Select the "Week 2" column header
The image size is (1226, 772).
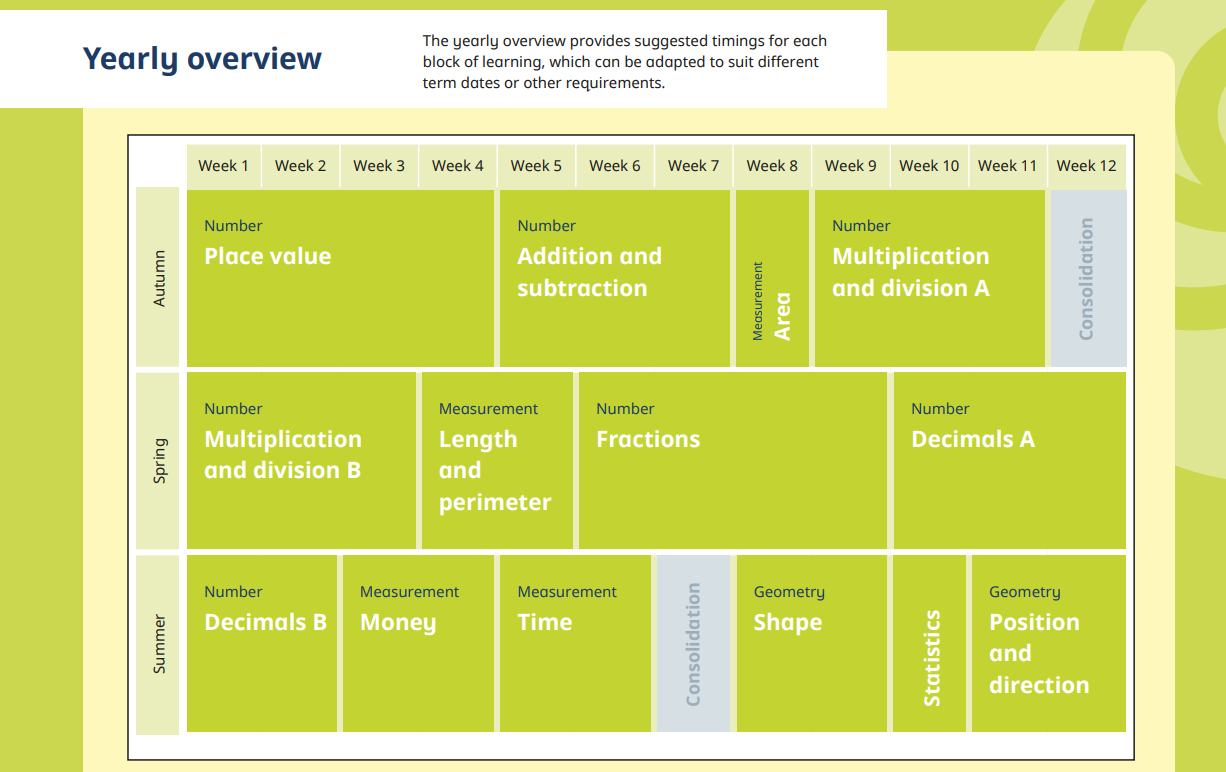coord(301,166)
